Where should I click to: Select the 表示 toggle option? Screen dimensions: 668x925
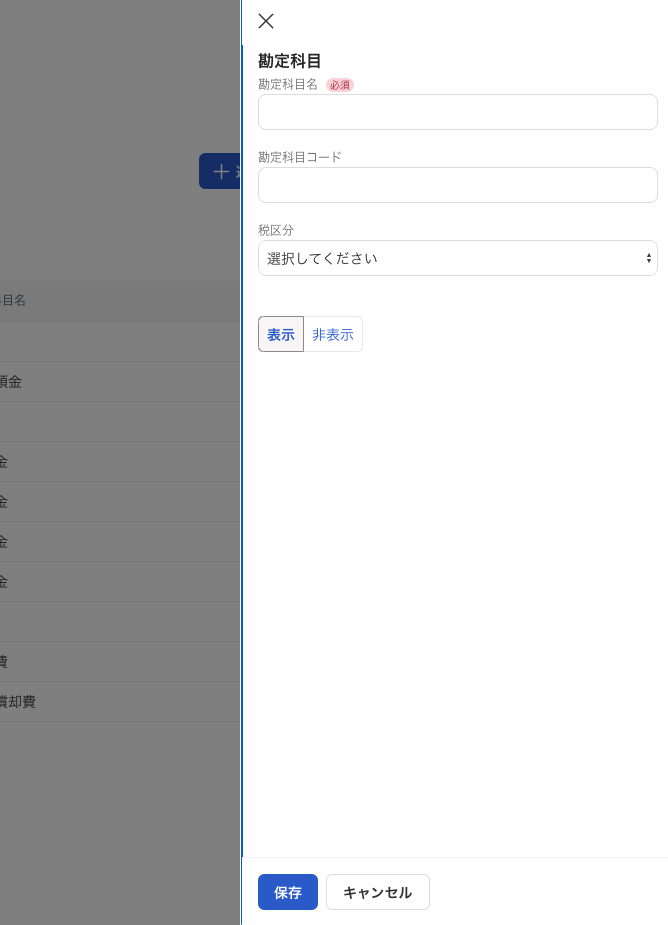tap(281, 334)
